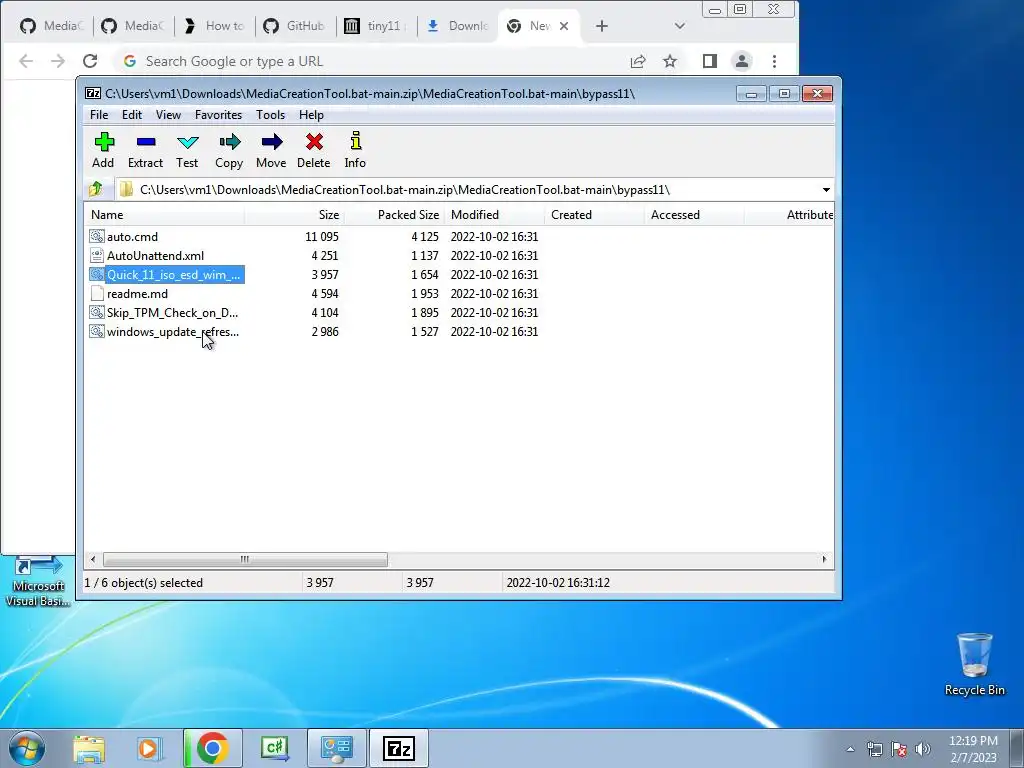Sort by Created column header
The width and height of the screenshot is (1024, 768).
(594, 215)
